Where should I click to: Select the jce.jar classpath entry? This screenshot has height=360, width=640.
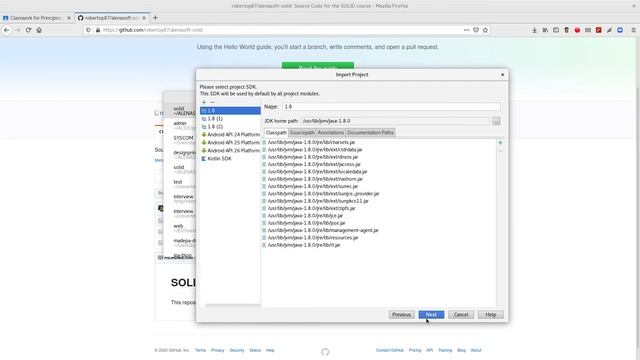pos(305,216)
